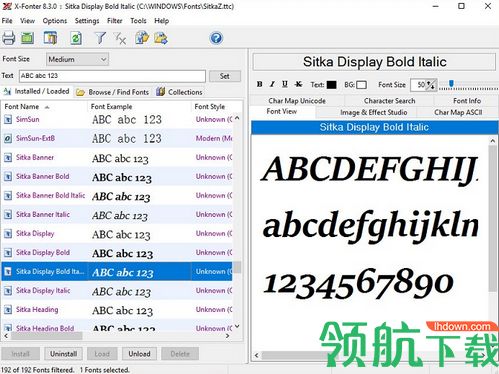
Task: Toggle Underline formatting button
Action: click(x=285, y=84)
